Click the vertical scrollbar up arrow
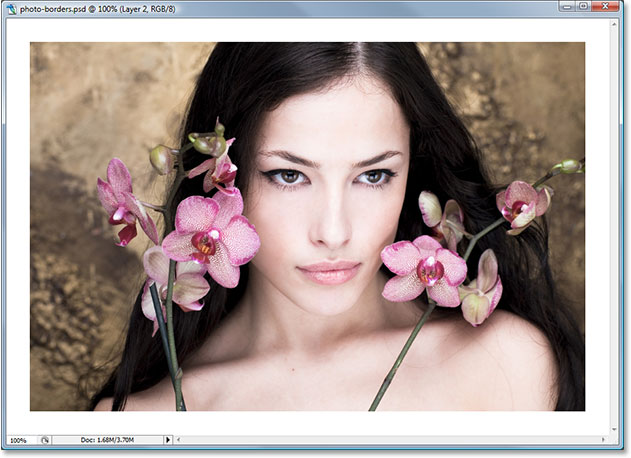 pos(614,24)
